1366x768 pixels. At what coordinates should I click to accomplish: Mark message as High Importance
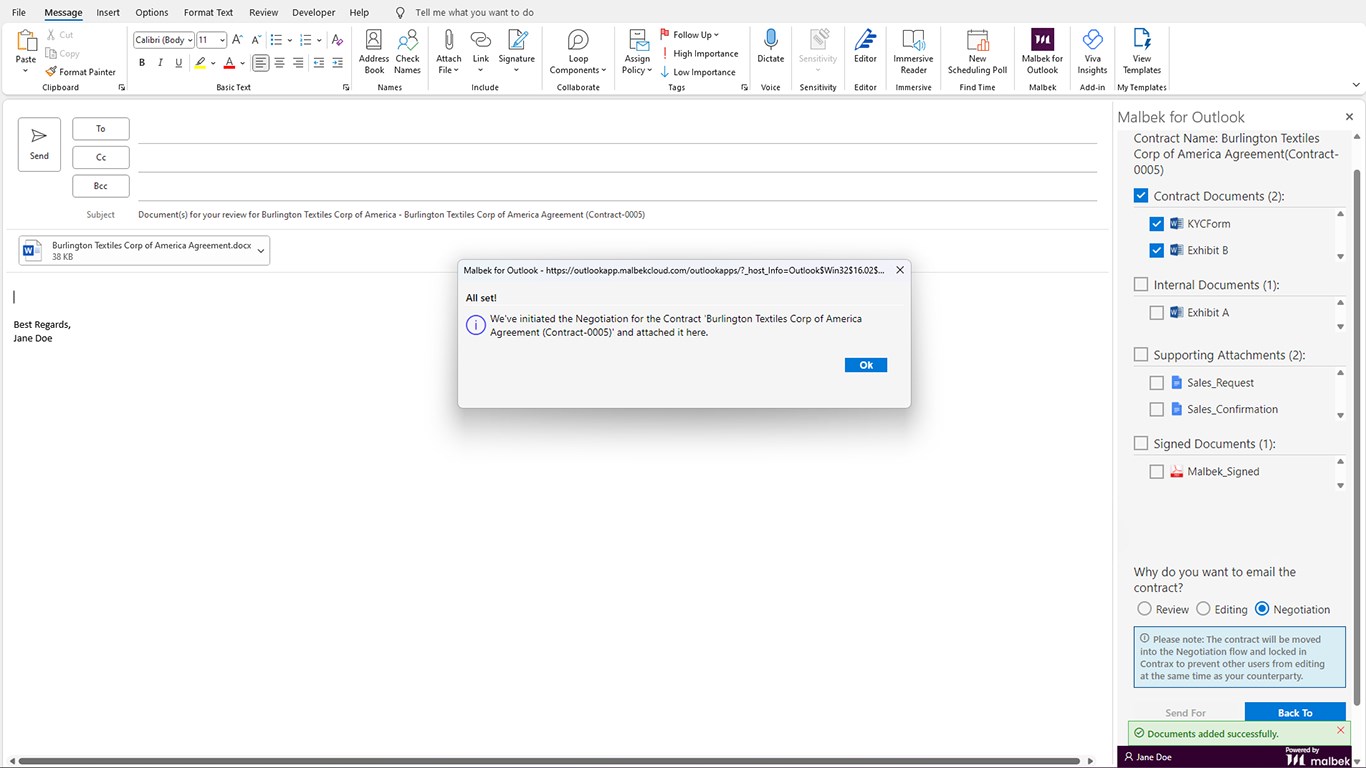pos(700,54)
